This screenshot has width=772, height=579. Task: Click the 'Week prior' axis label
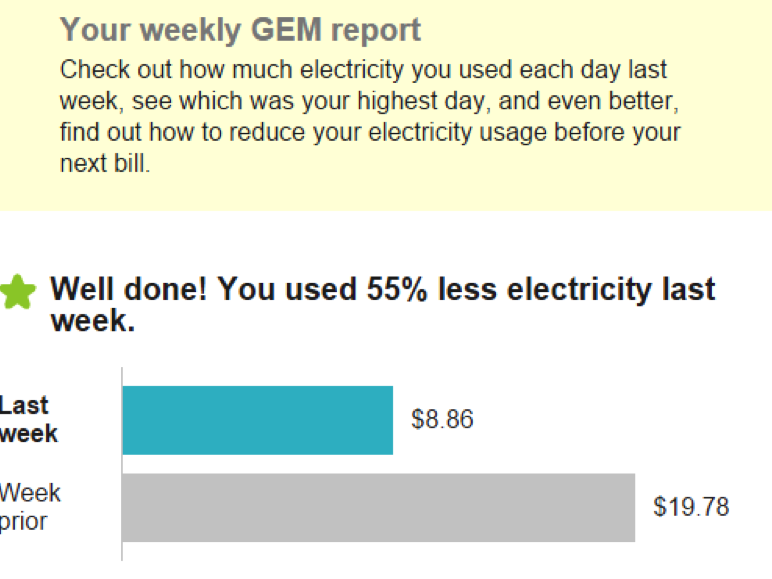30,507
